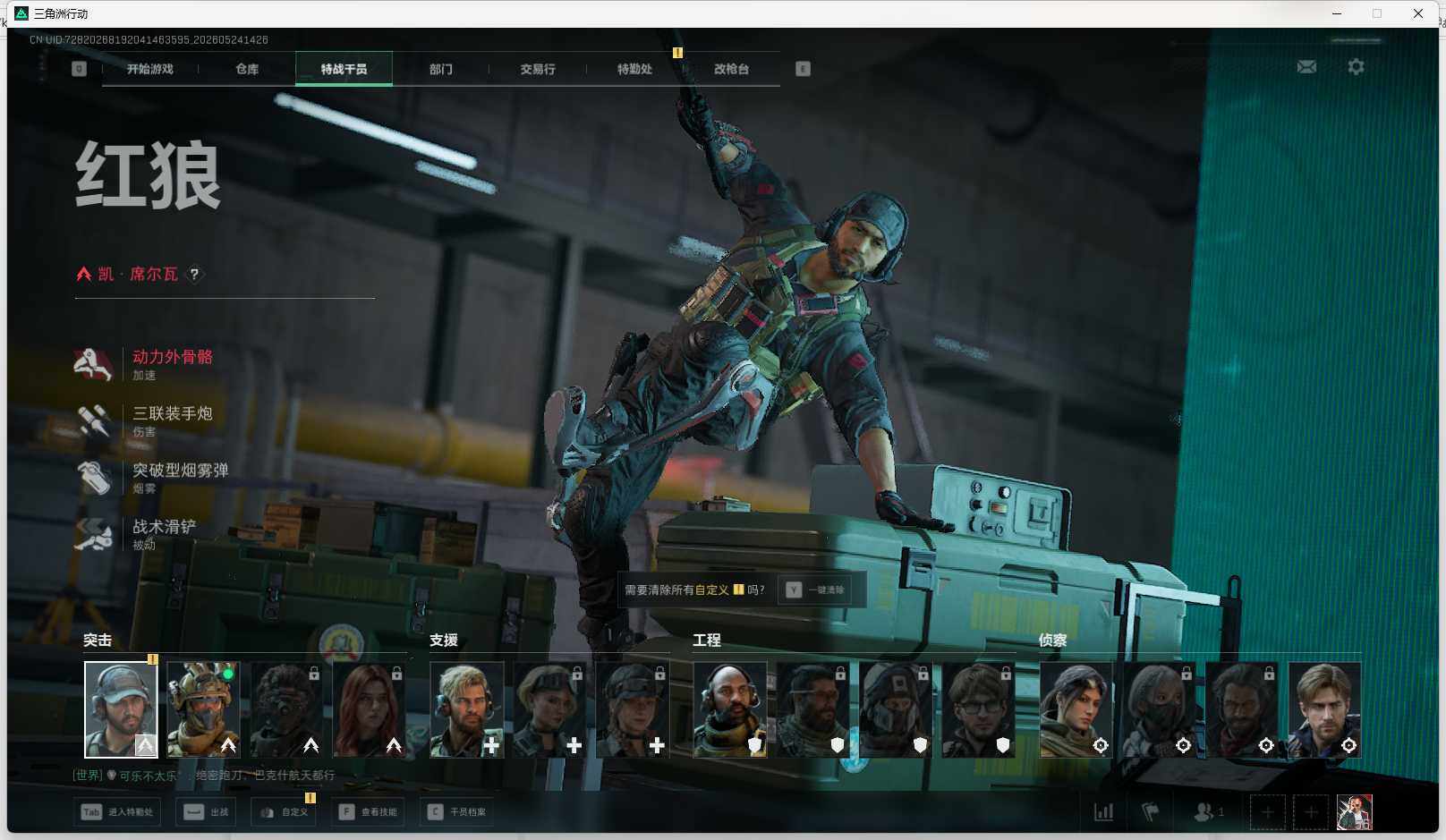Open the 交易行 tab
The height and width of the screenshot is (840, 1446).
(538, 69)
